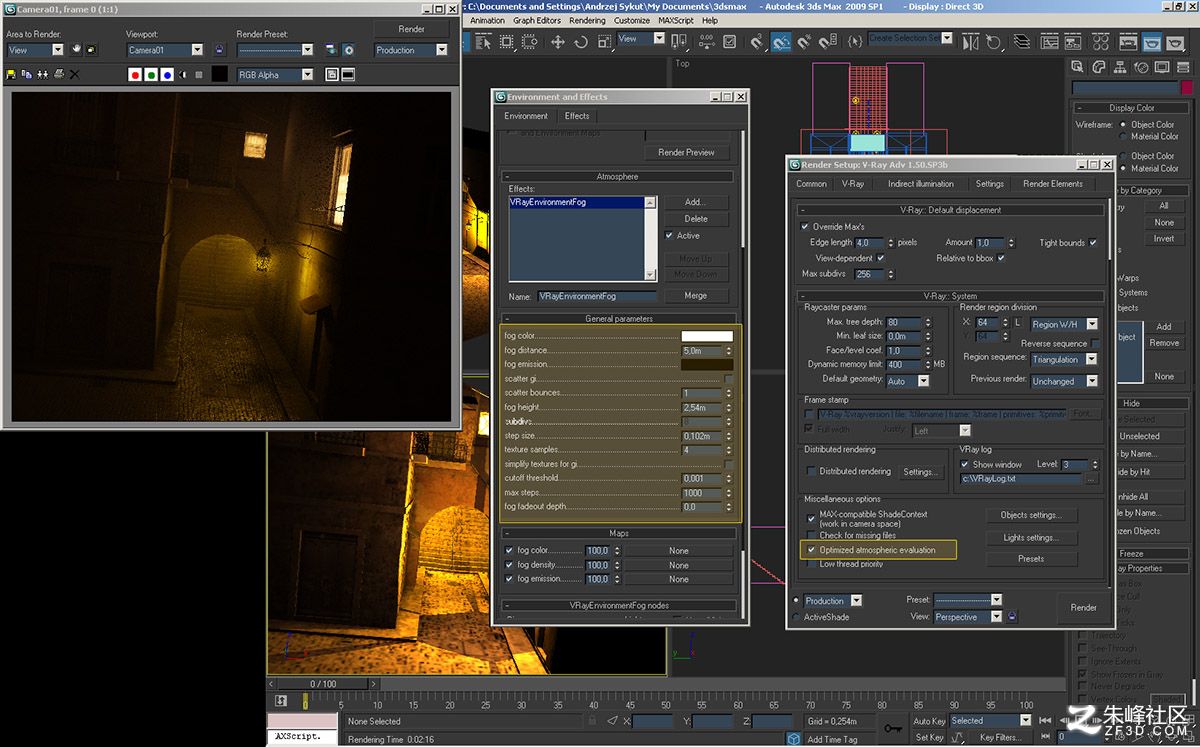Toggle the Override Max's checkbox in Render Setup

(x=806, y=227)
